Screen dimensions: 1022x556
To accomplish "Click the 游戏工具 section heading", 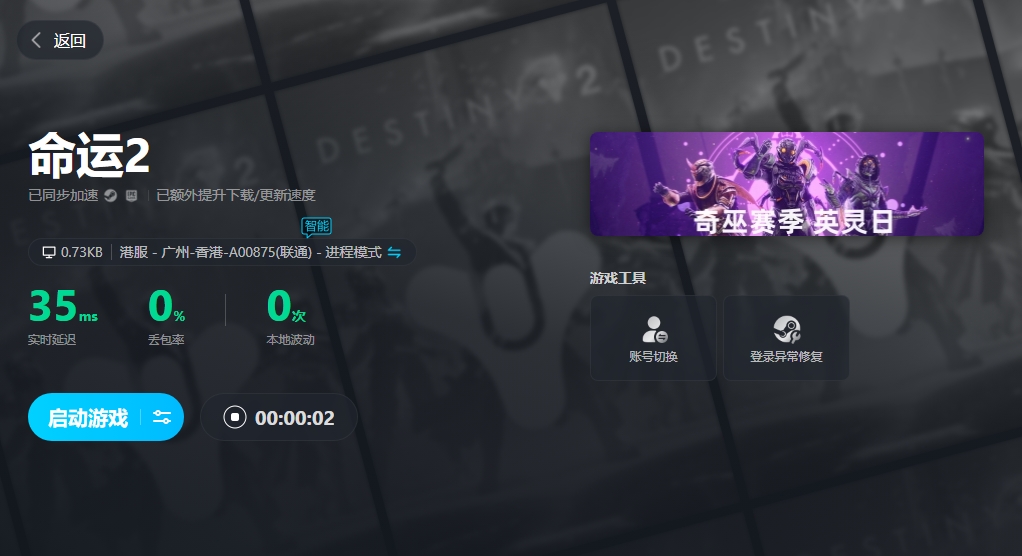I will point(618,278).
